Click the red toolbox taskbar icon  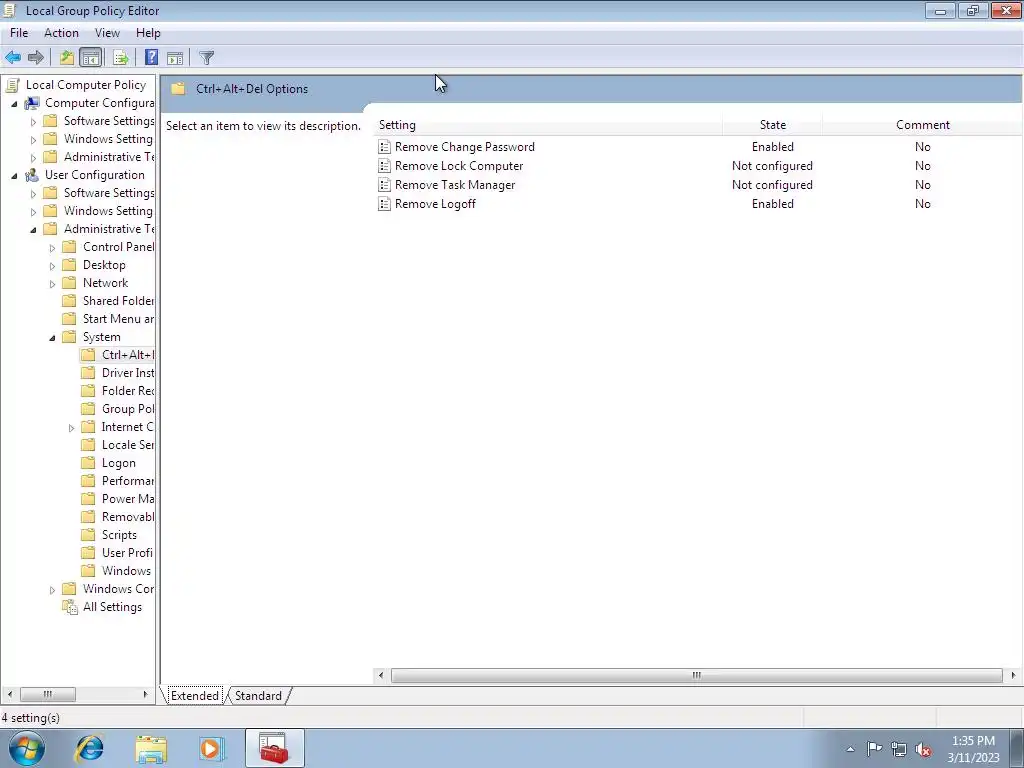tap(274, 748)
